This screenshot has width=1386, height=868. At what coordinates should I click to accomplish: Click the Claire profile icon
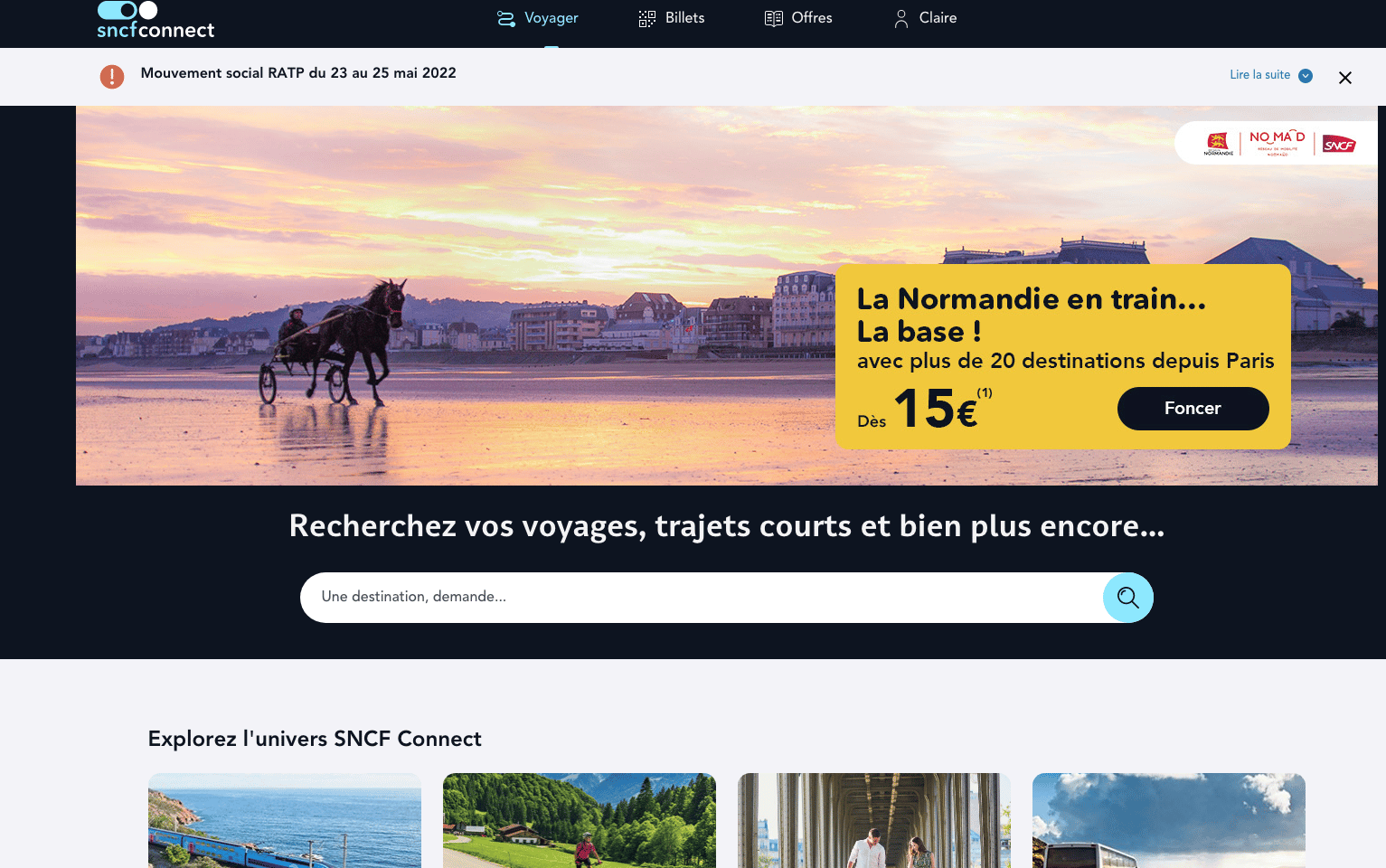[901, 18]
